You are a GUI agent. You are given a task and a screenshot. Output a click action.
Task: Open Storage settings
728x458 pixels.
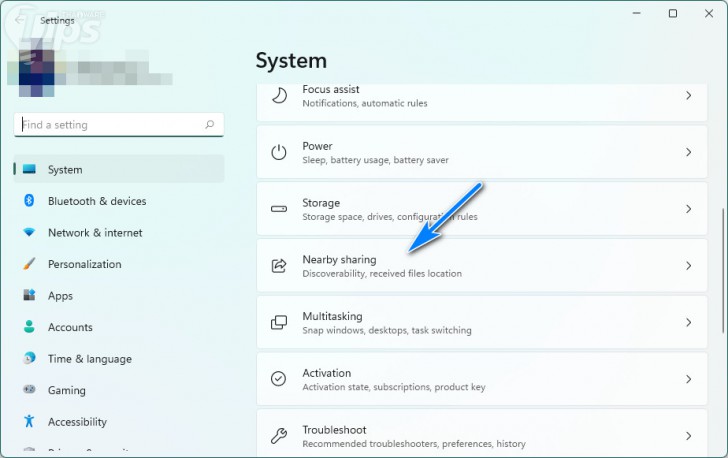point(482,209)
